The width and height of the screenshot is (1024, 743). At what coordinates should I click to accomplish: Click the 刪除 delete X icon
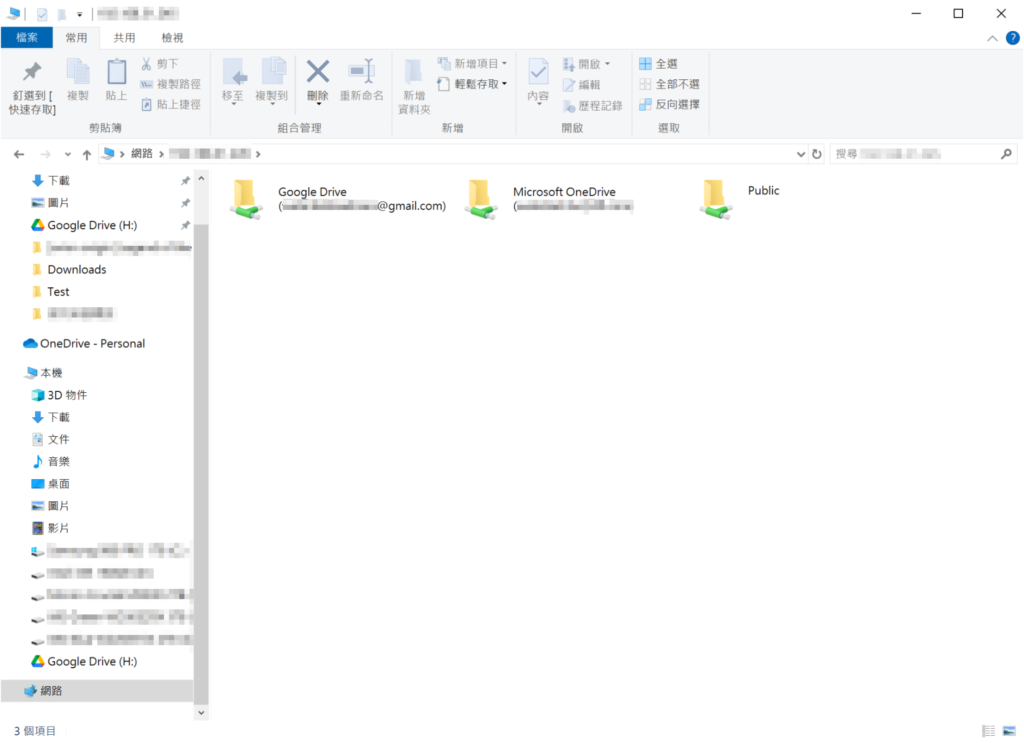click(x=317, y=72)
